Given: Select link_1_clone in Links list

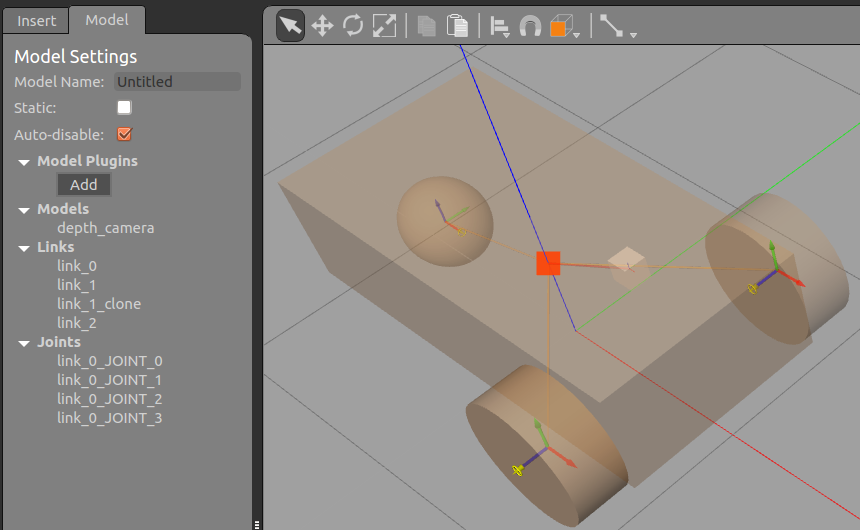Looking at the screenshot, I should pos(99,304).
